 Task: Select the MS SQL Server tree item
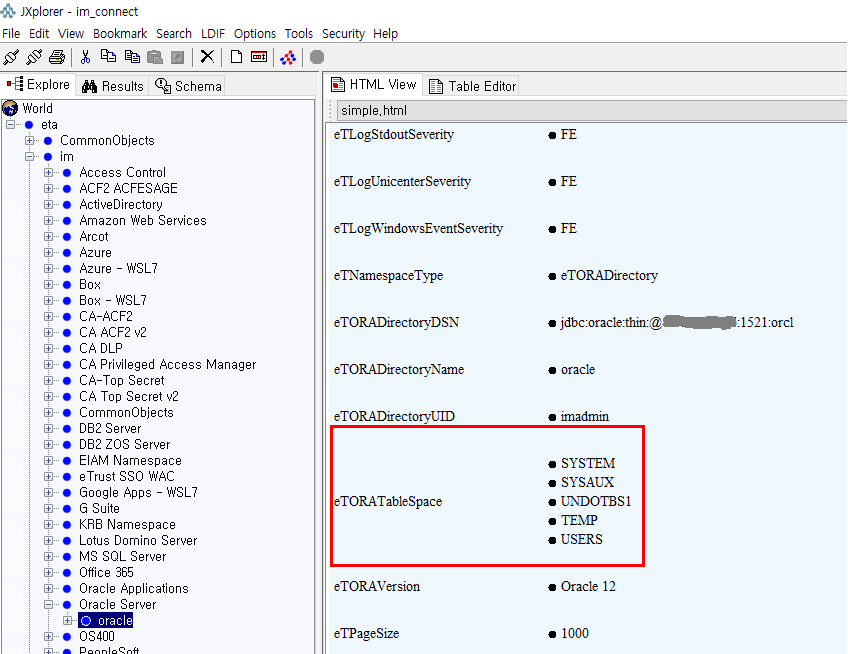tap(122, 556)
